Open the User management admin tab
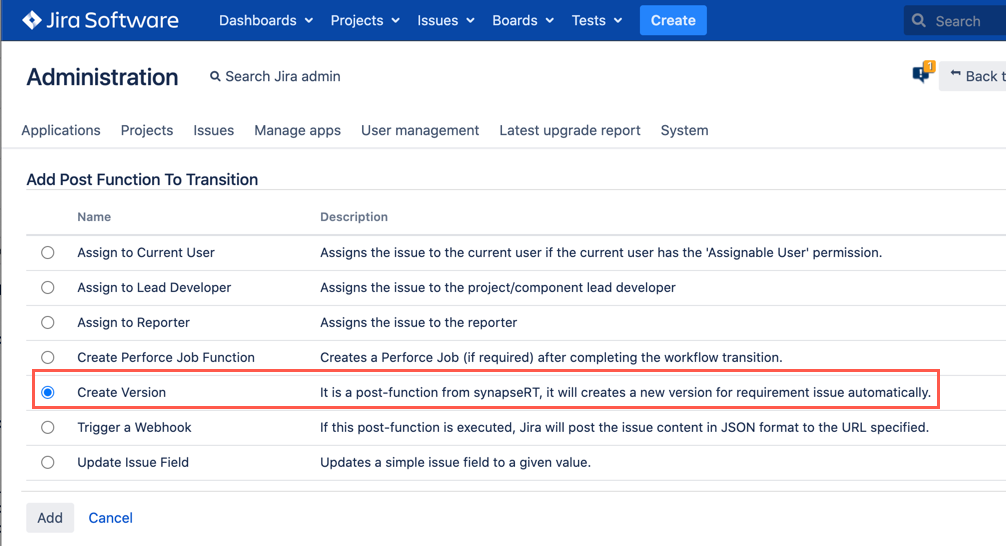Image resolution: width=1006 pixels, height=546 pixels. (x=420, y=130)
